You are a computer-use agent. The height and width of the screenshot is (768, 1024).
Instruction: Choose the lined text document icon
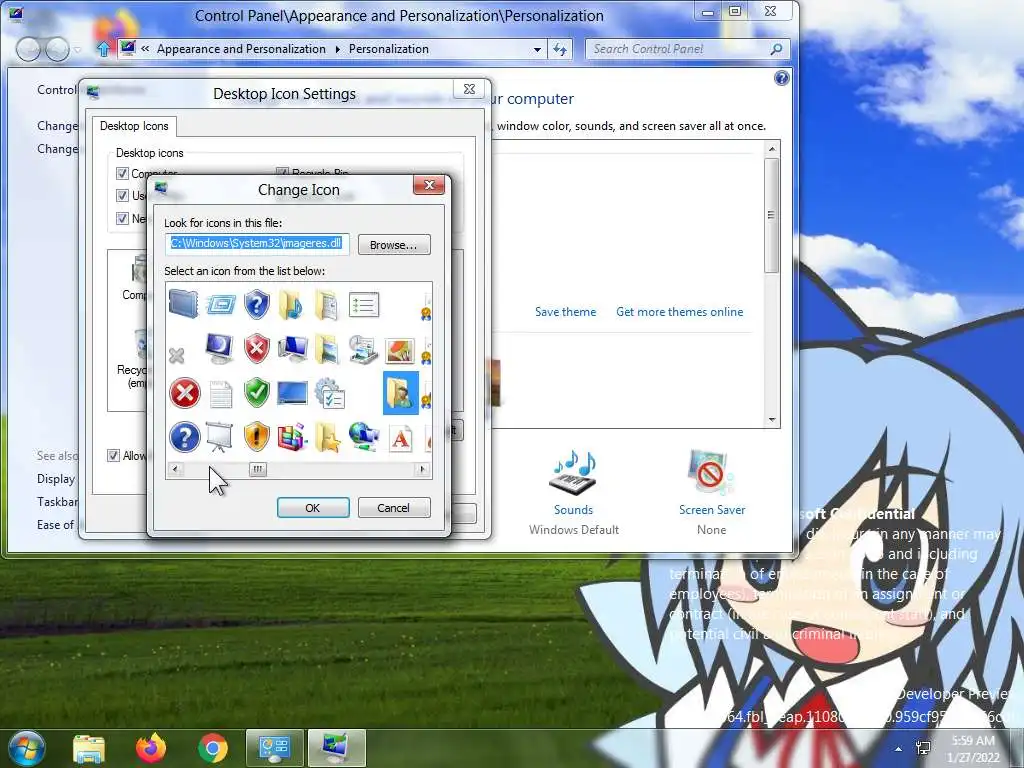(x=221, y=394)
